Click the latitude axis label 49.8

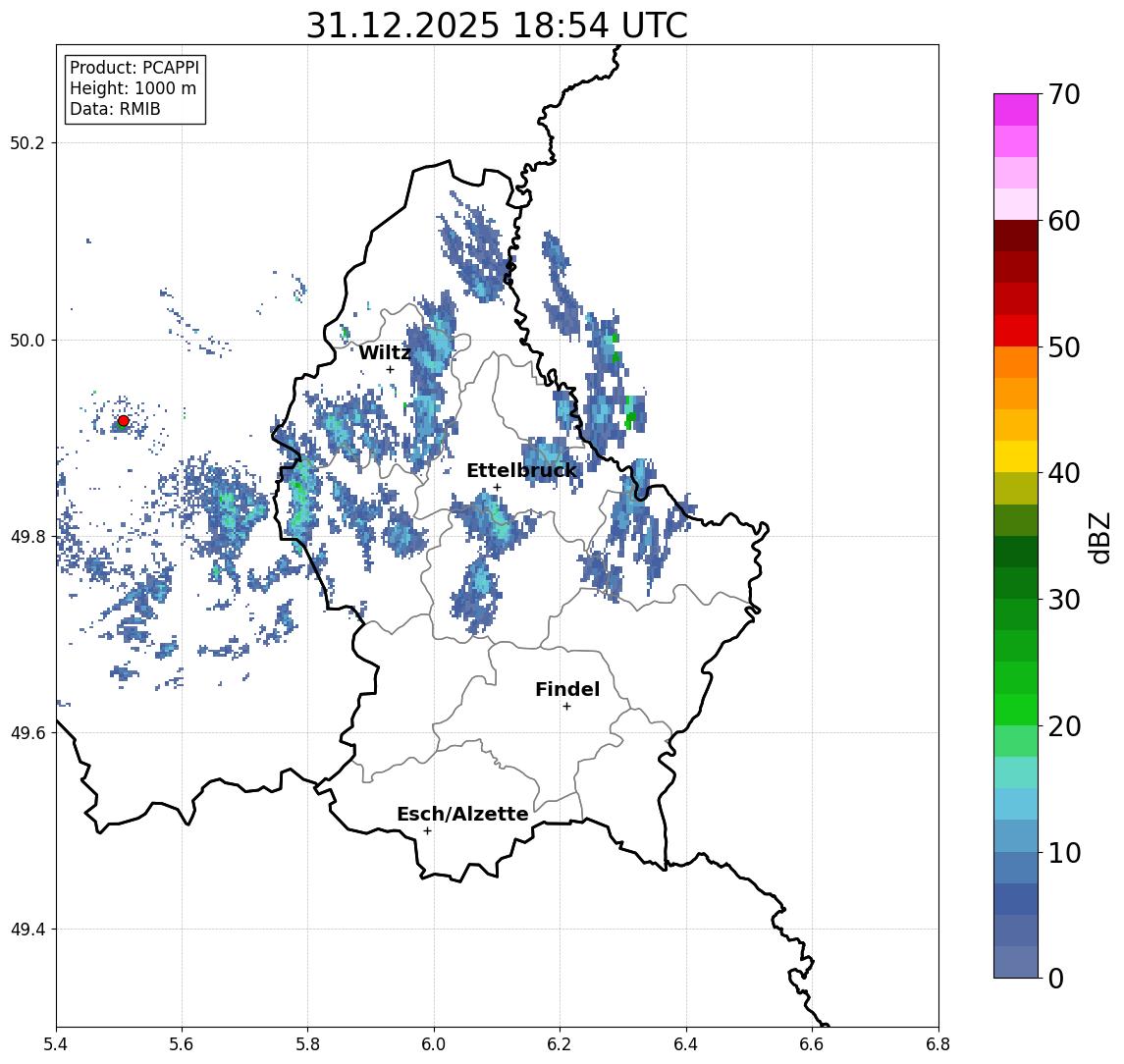point(27,536)
